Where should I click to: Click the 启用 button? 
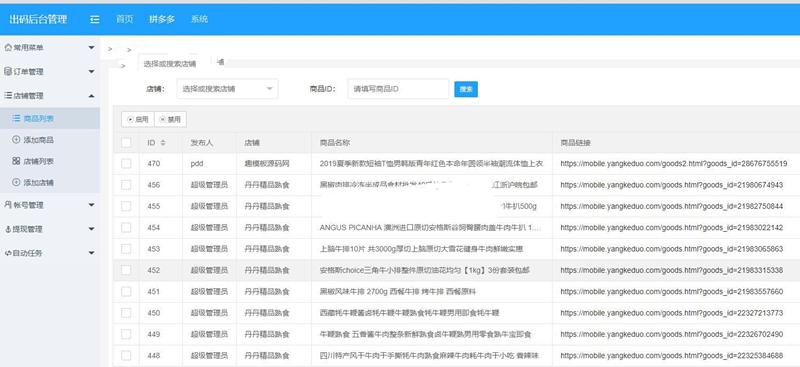click(x=138, y=119)
